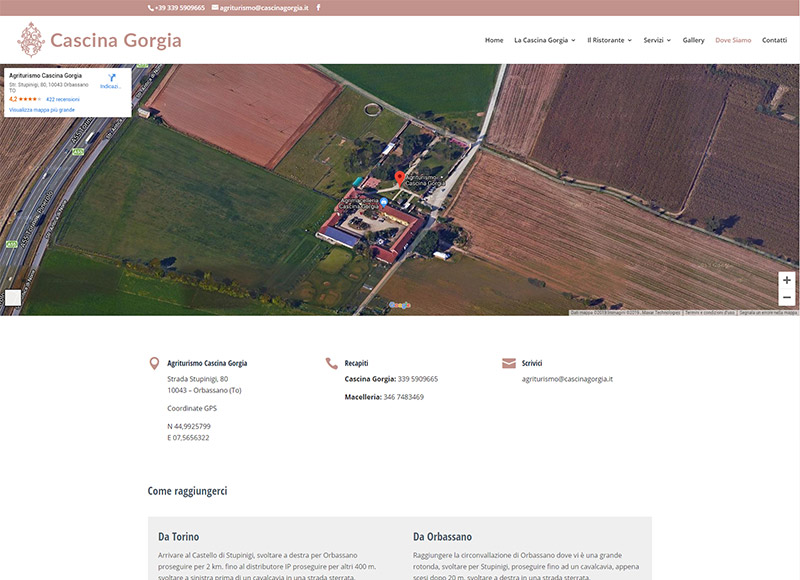
Task: Click the Scrivici envelope icon
Action: click(509, 363)
